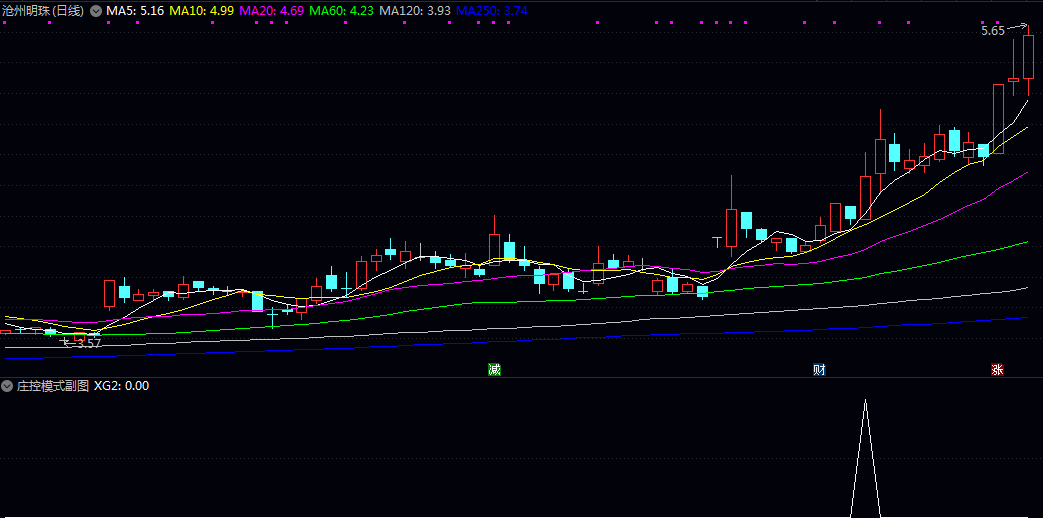Click the 3.57 low price label

pos(88,343)
